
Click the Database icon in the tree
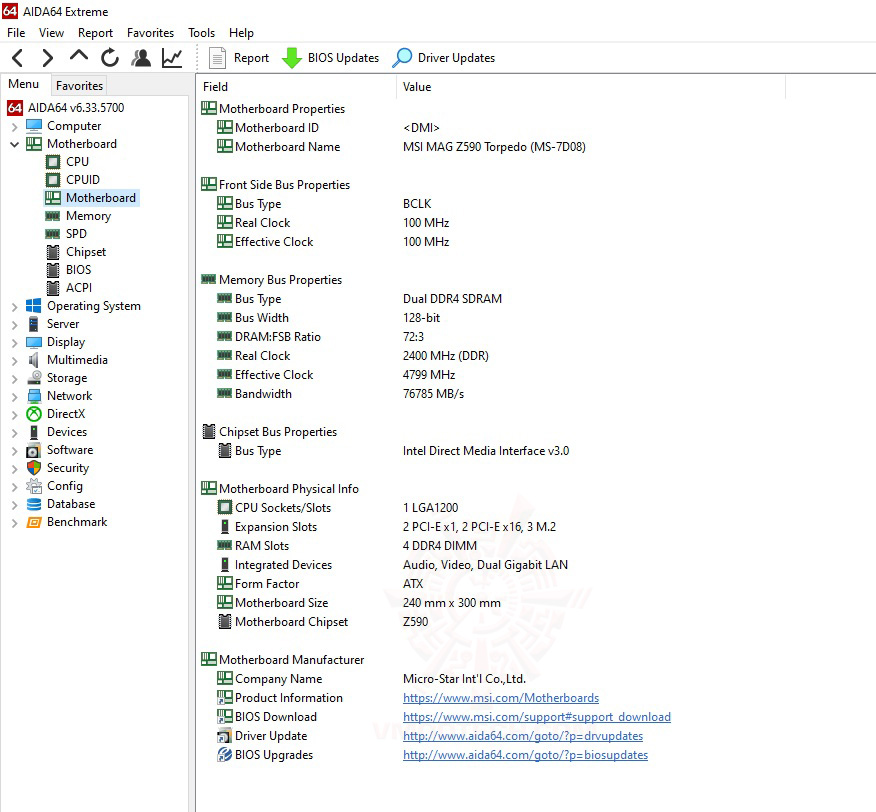pos(34,504)
